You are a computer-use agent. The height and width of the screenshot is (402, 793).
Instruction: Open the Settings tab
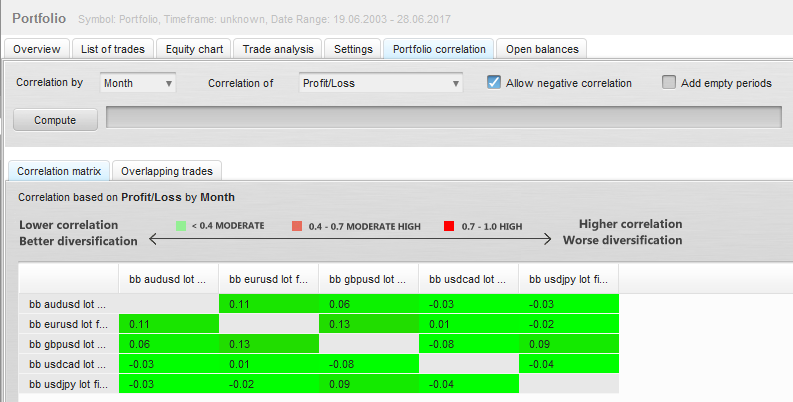pyautogui.click(x=353, y=48)
